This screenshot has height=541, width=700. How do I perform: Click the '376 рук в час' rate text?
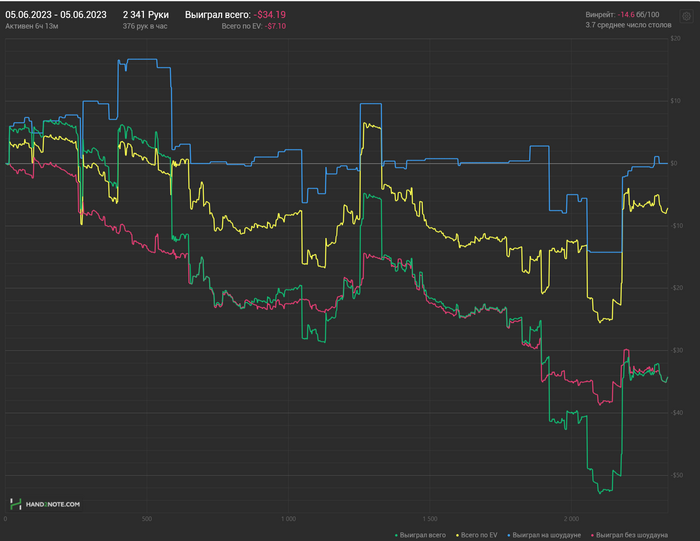coord(145,26)
